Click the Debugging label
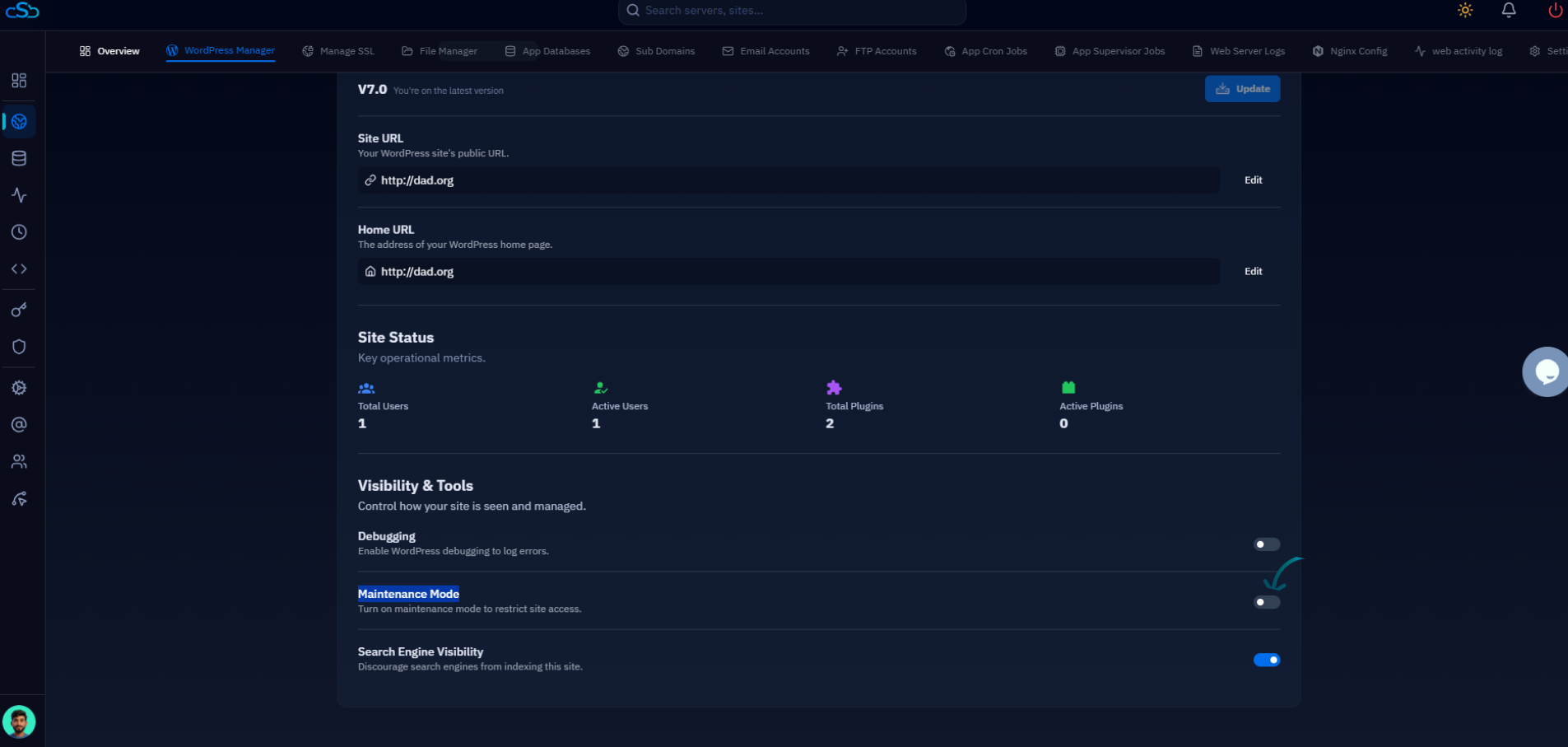 (x=387, y=536)
